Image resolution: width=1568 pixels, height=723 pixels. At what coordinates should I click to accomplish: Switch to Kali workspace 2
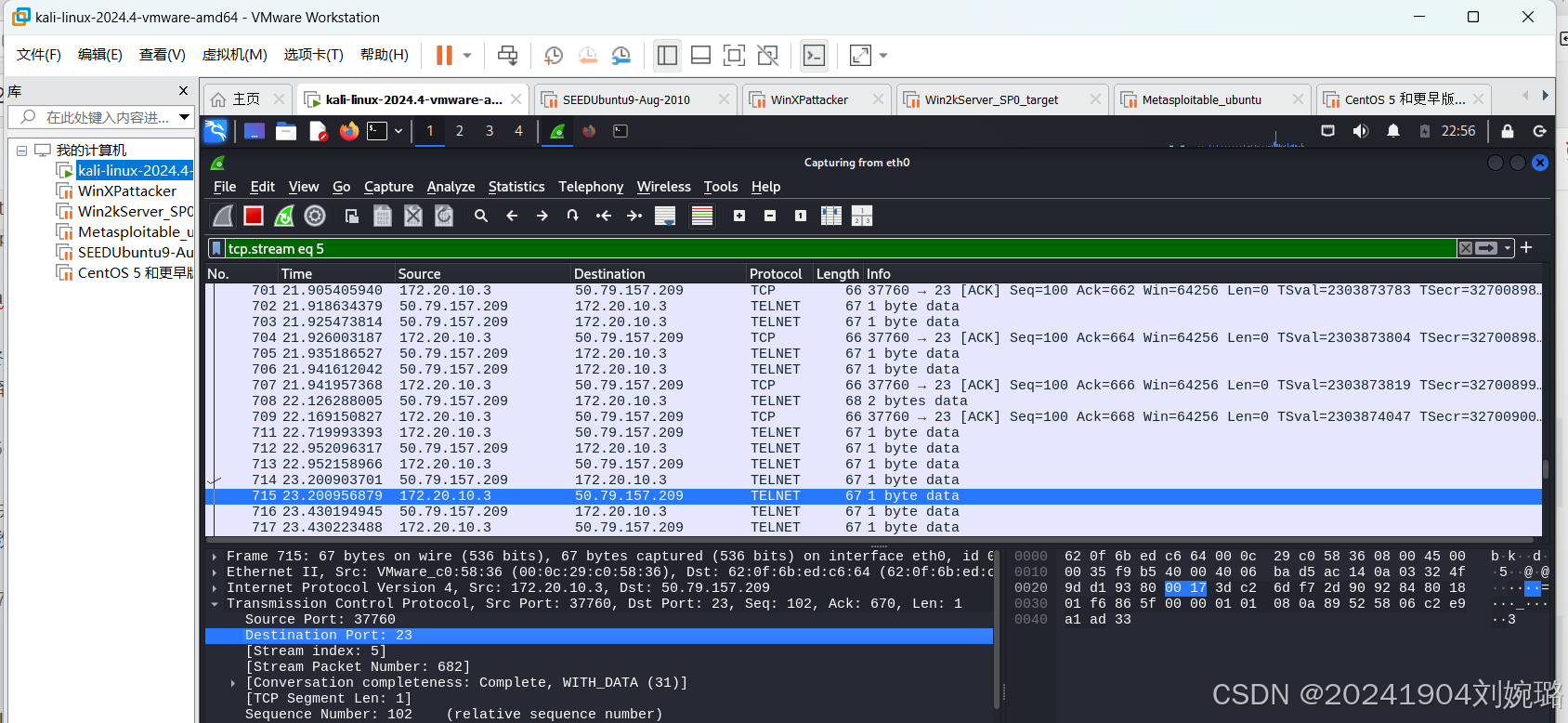coord(459,131)
